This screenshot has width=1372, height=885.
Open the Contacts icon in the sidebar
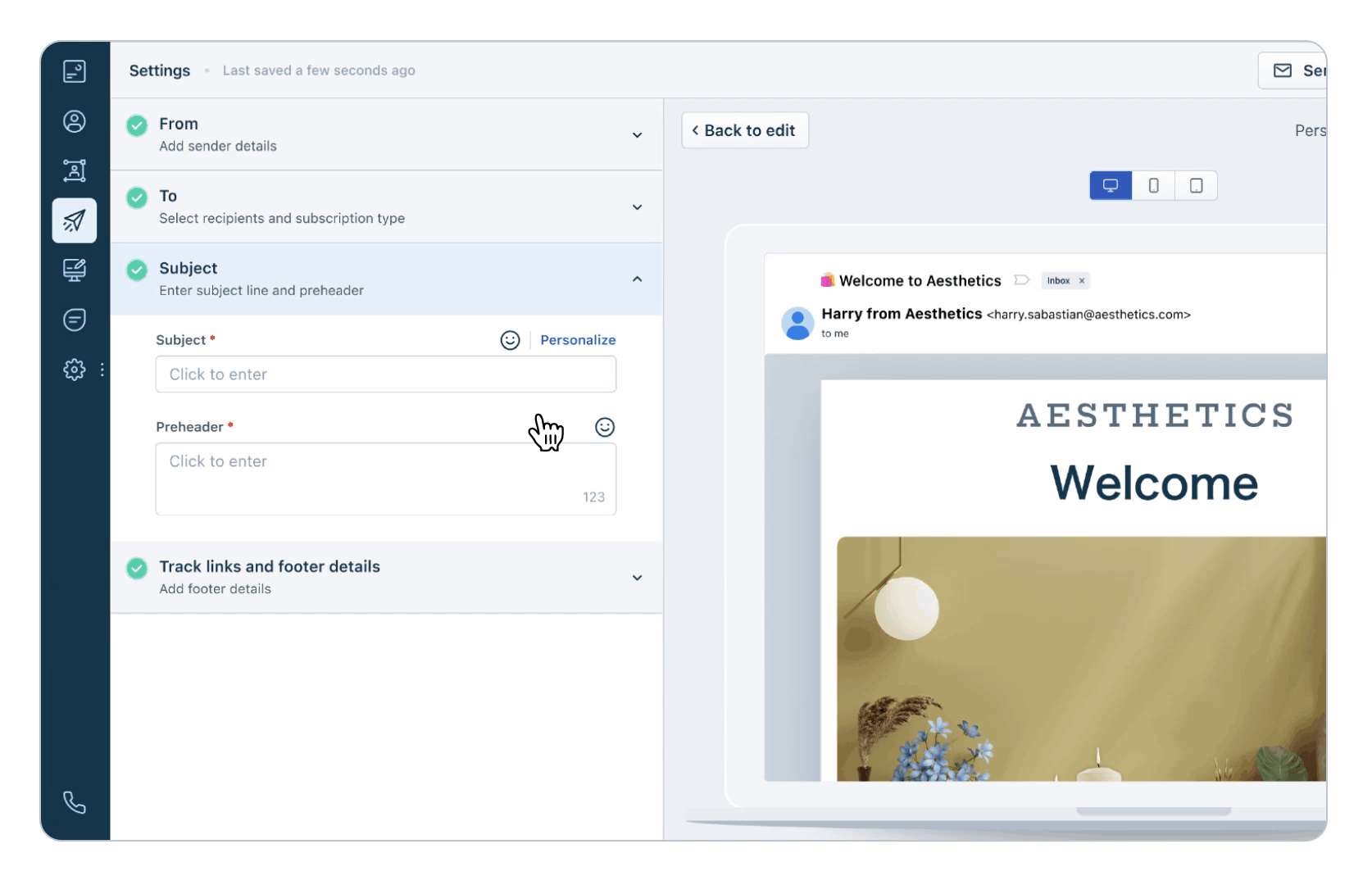pos(74,121)
